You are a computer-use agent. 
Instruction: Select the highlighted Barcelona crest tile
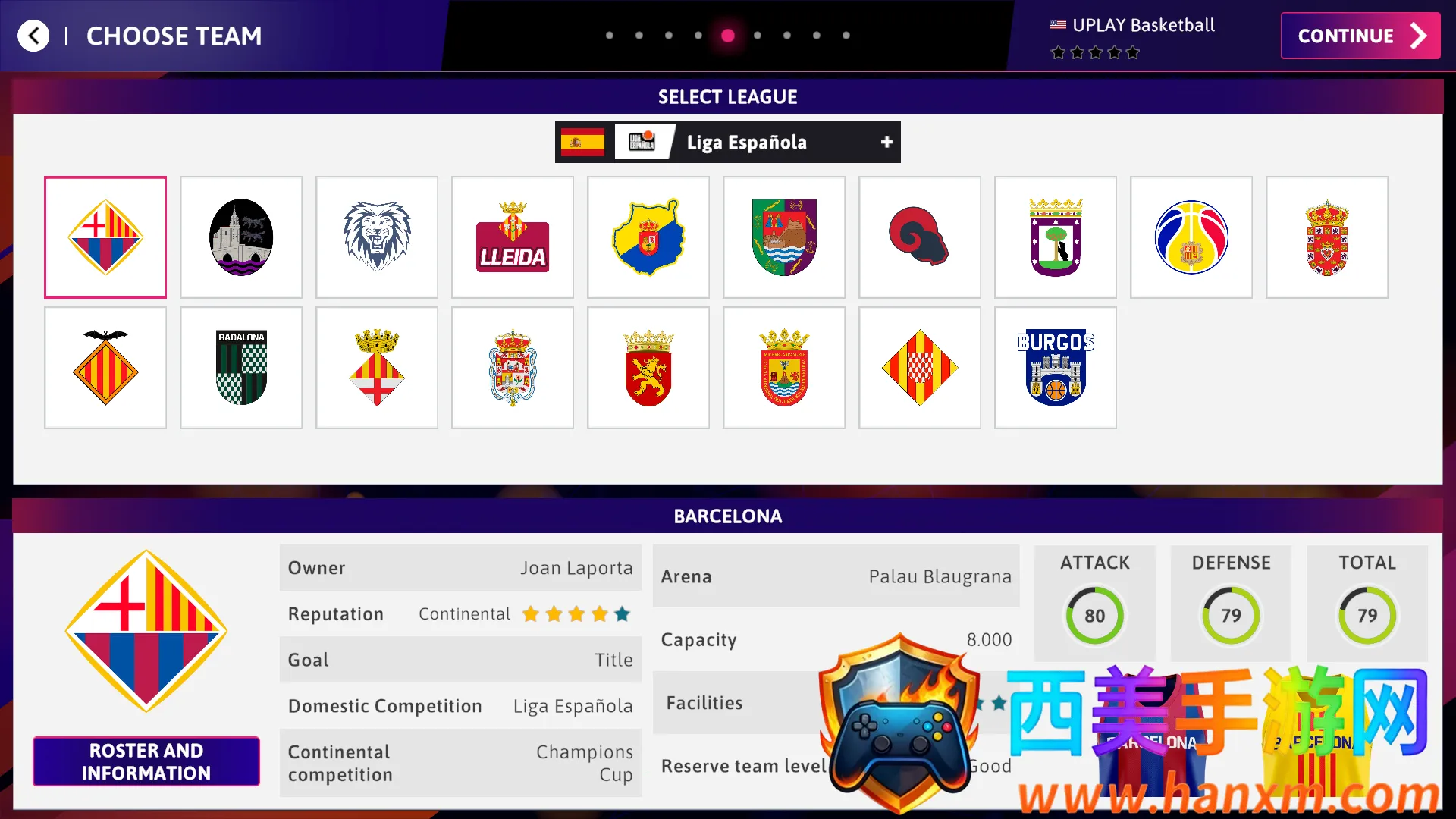[105, 237]
